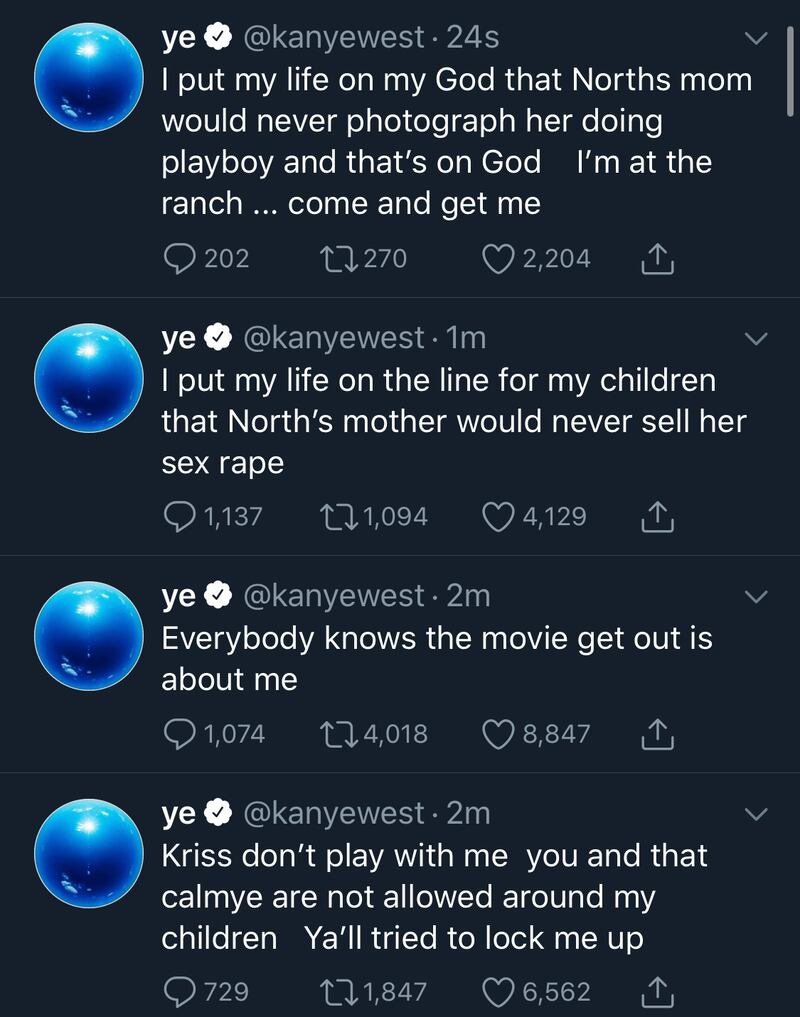Screen dimensions: 800x1017
Task: Share the tweet posted 24s ago
Action: (656, 260)
